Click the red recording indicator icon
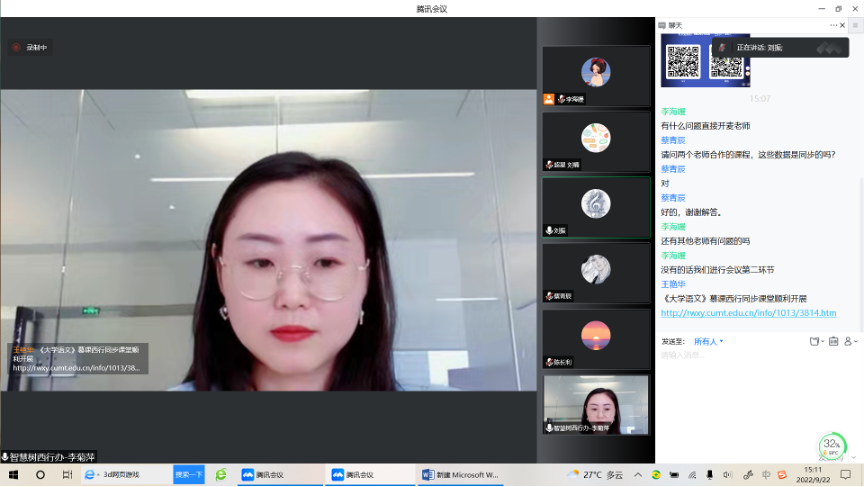Viewport: 864px width, 487px height. point(16,47)
